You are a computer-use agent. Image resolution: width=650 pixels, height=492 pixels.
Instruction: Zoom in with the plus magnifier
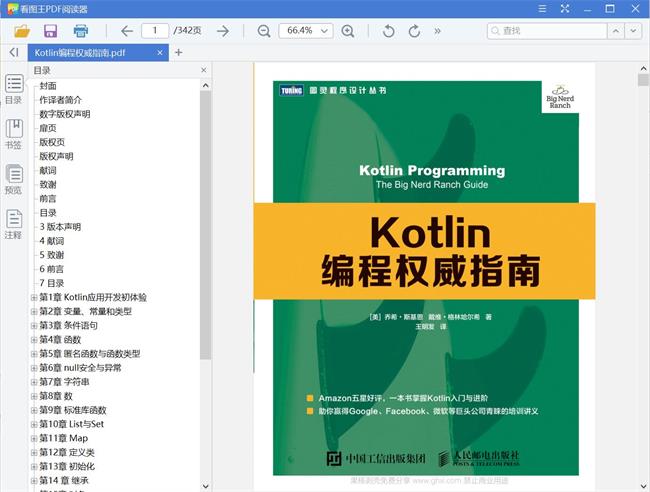tap(348, 31)
